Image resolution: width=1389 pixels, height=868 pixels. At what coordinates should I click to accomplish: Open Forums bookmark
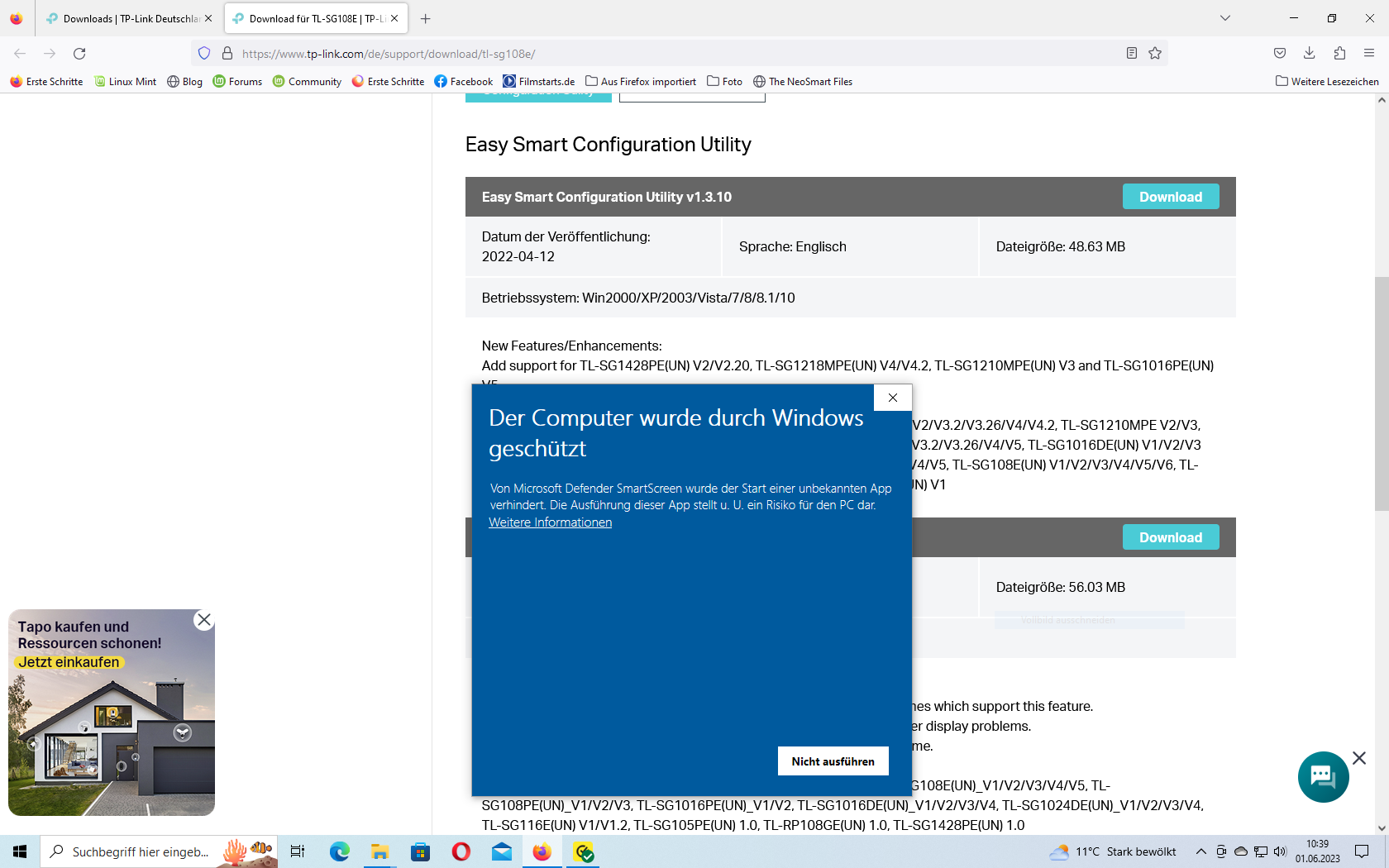237,82
